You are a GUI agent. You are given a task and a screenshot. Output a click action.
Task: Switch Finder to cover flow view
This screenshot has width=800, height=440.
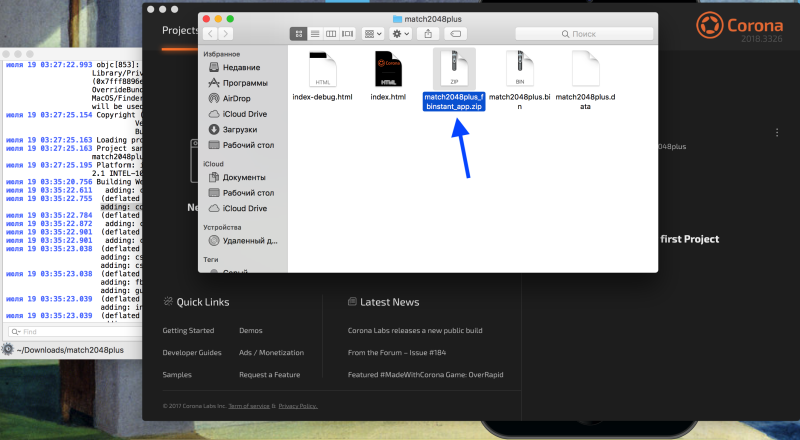coord(347,34)
